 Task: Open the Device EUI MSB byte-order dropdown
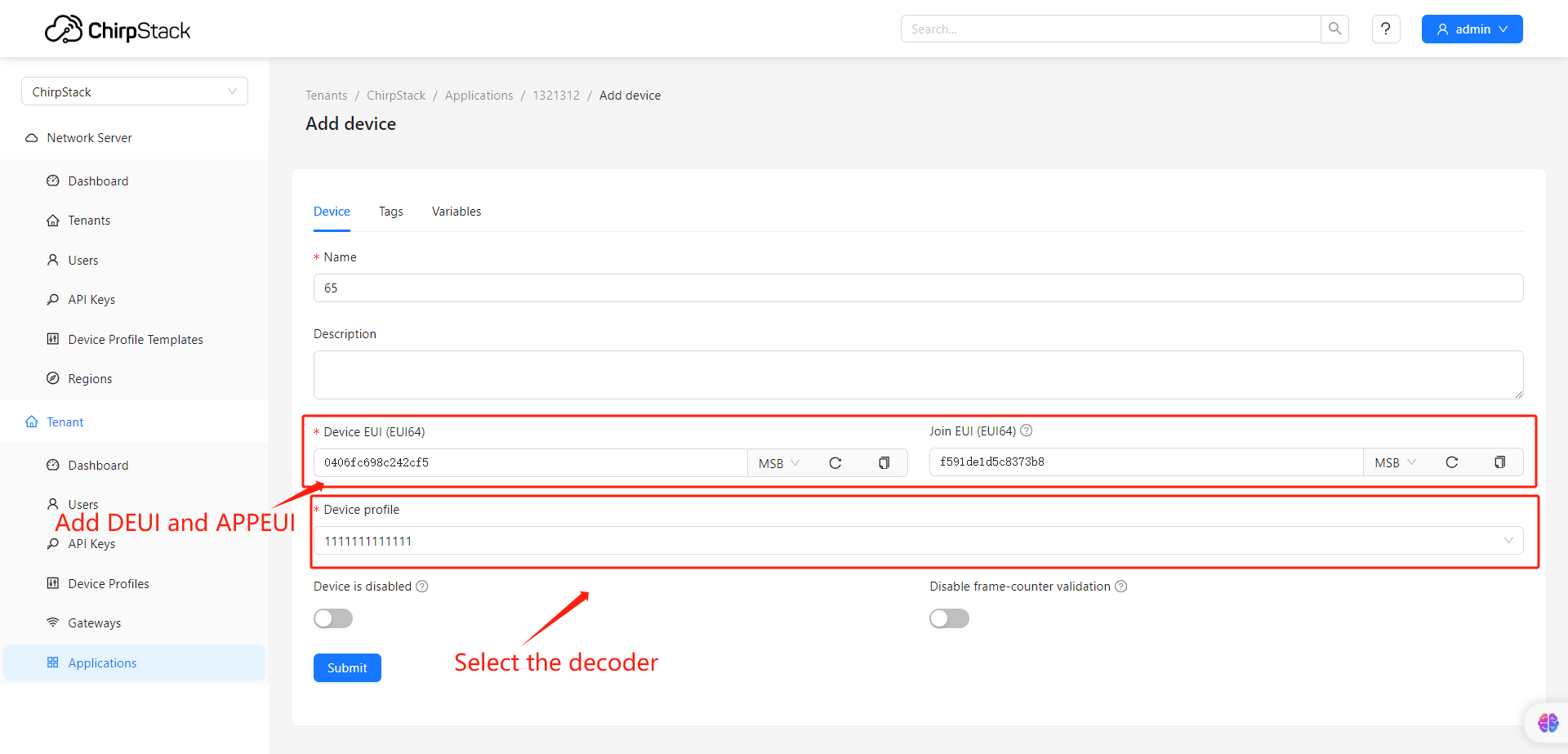pos(779,463)
